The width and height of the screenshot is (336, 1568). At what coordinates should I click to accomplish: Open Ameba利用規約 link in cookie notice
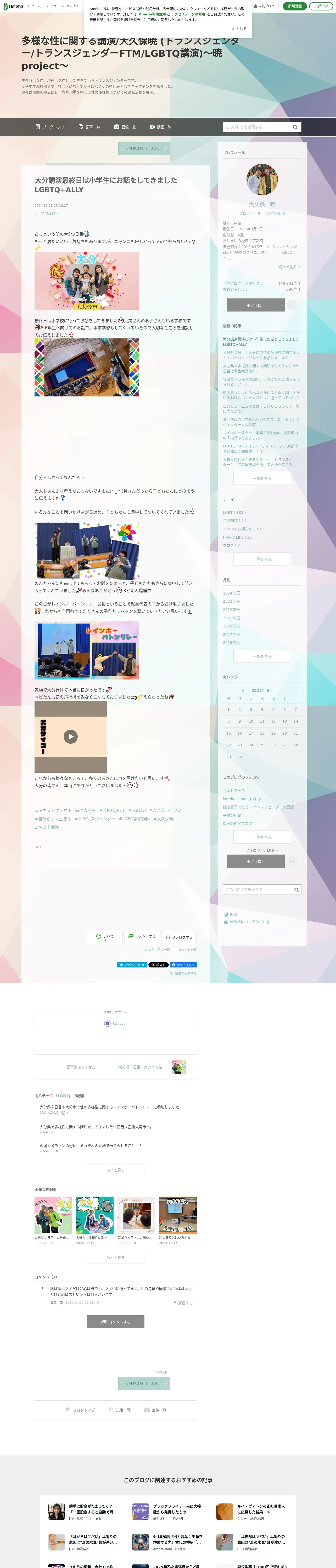point(152,14)
